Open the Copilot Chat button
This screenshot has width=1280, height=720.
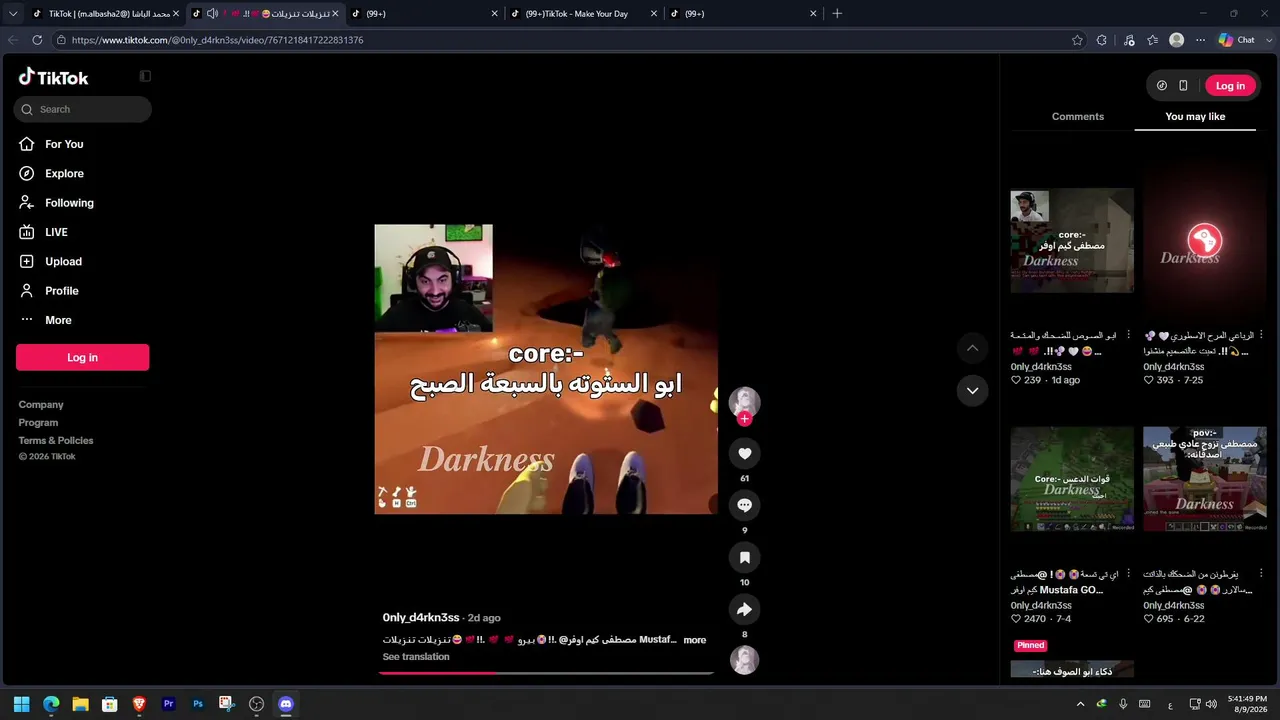tap(1237, 40)
